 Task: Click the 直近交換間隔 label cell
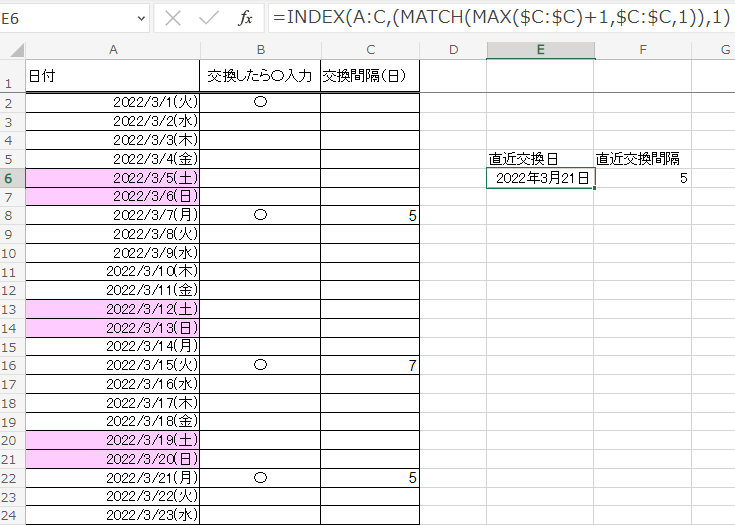tap(642, 159)
